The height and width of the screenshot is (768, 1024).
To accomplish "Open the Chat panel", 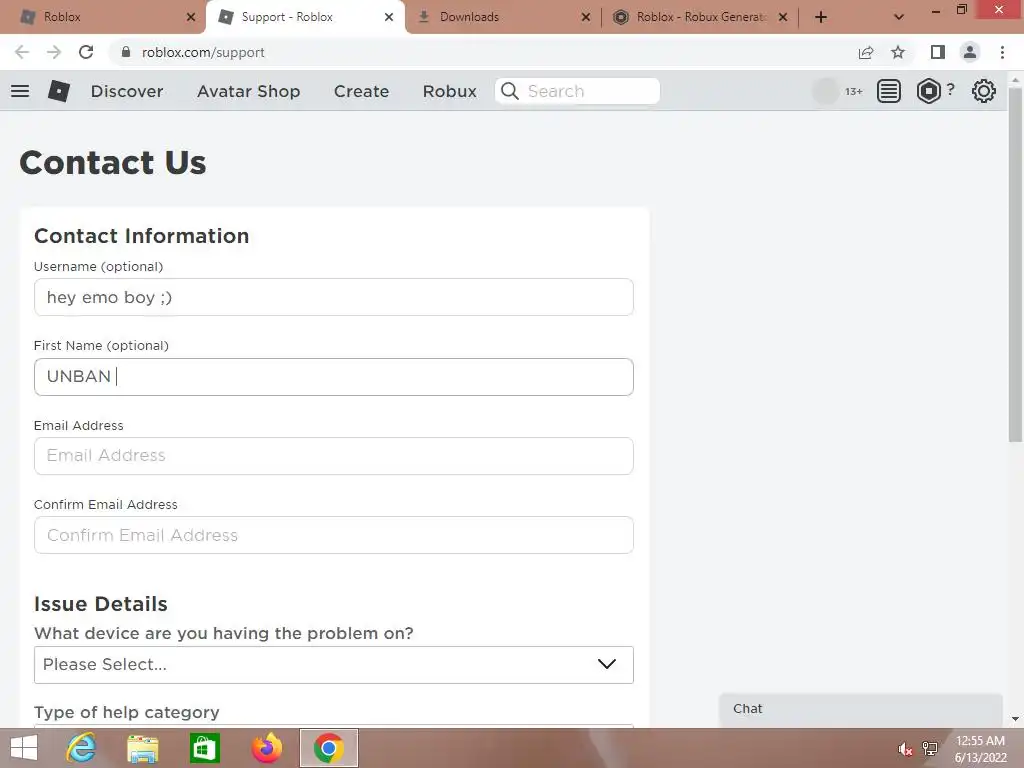I will pyautogui.click(x=861, y=709).
